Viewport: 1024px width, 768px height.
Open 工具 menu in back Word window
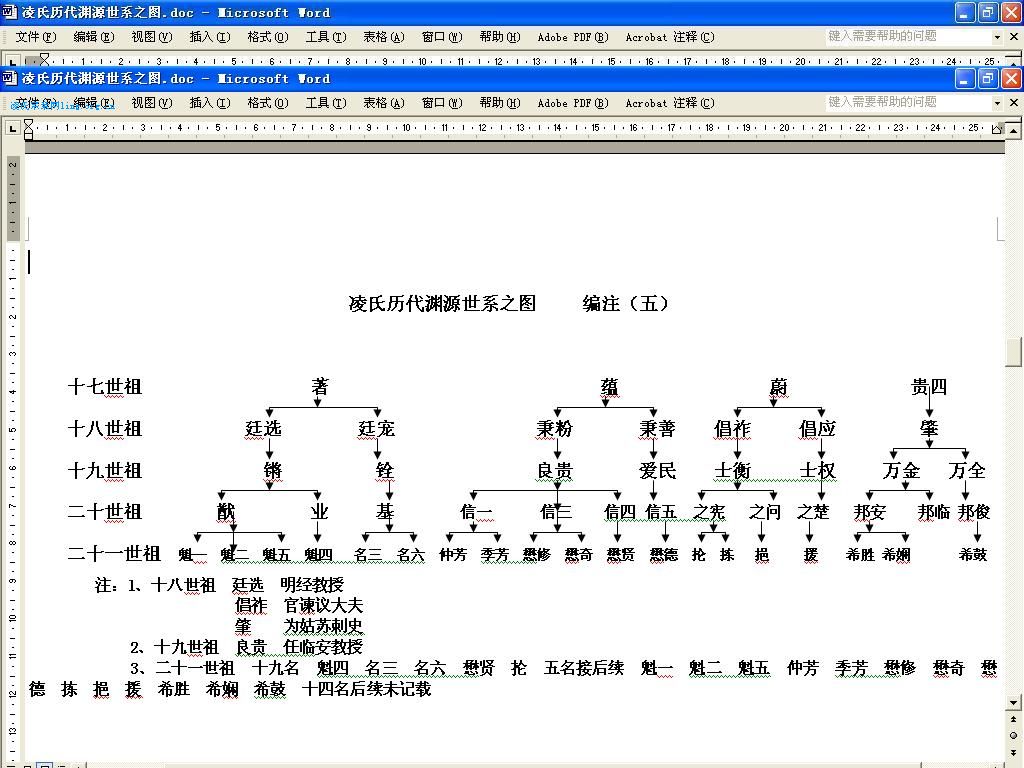coord(326,37)
